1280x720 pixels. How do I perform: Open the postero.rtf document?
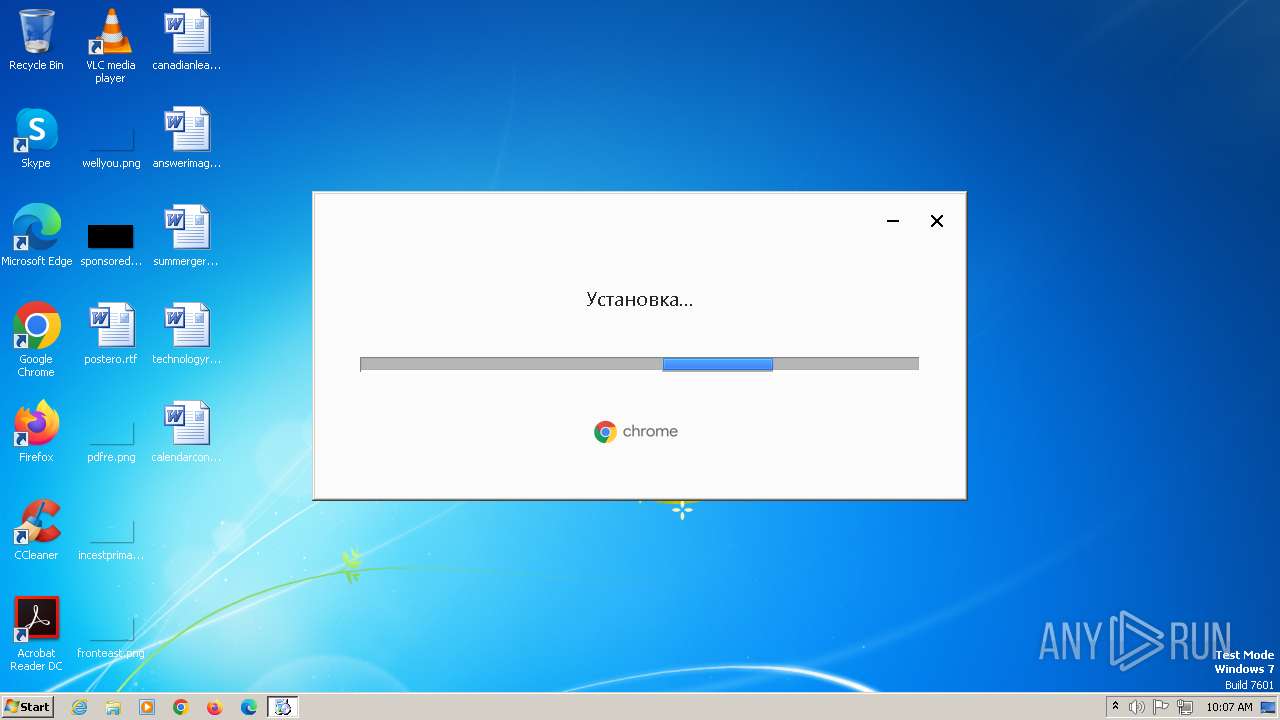point(110,334)
